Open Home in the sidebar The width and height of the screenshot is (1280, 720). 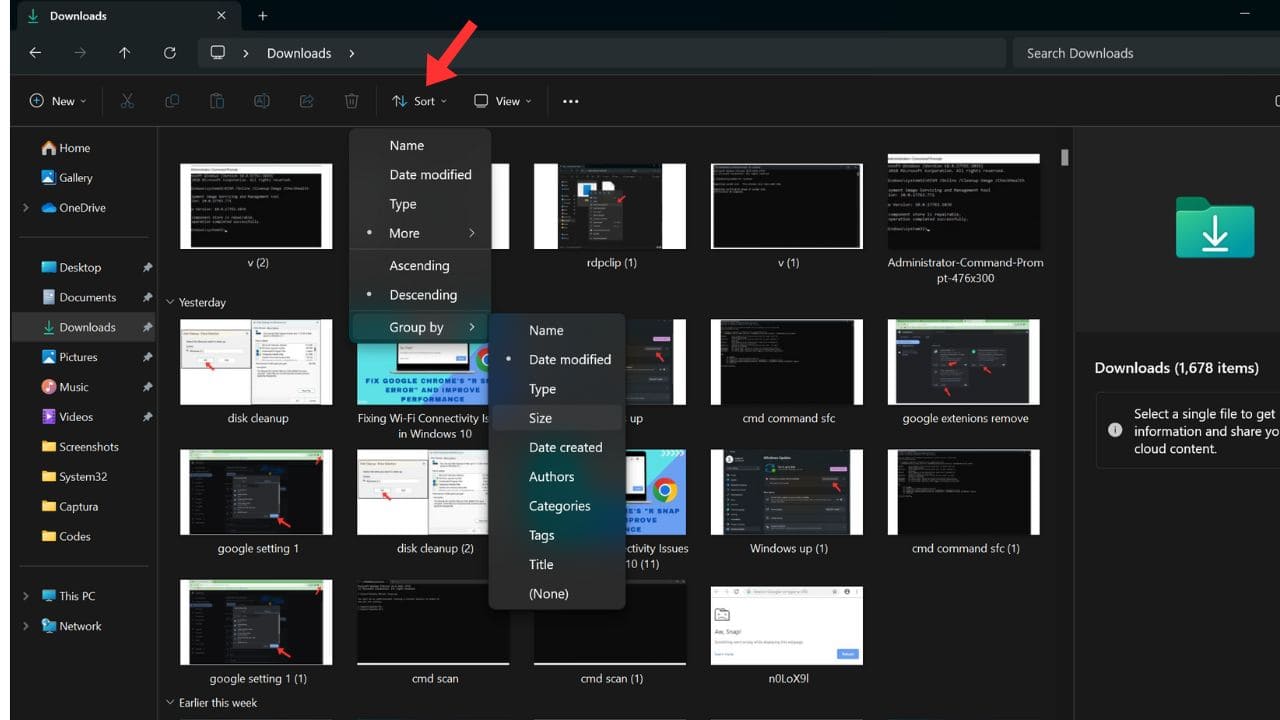click(x=66, y=148)
